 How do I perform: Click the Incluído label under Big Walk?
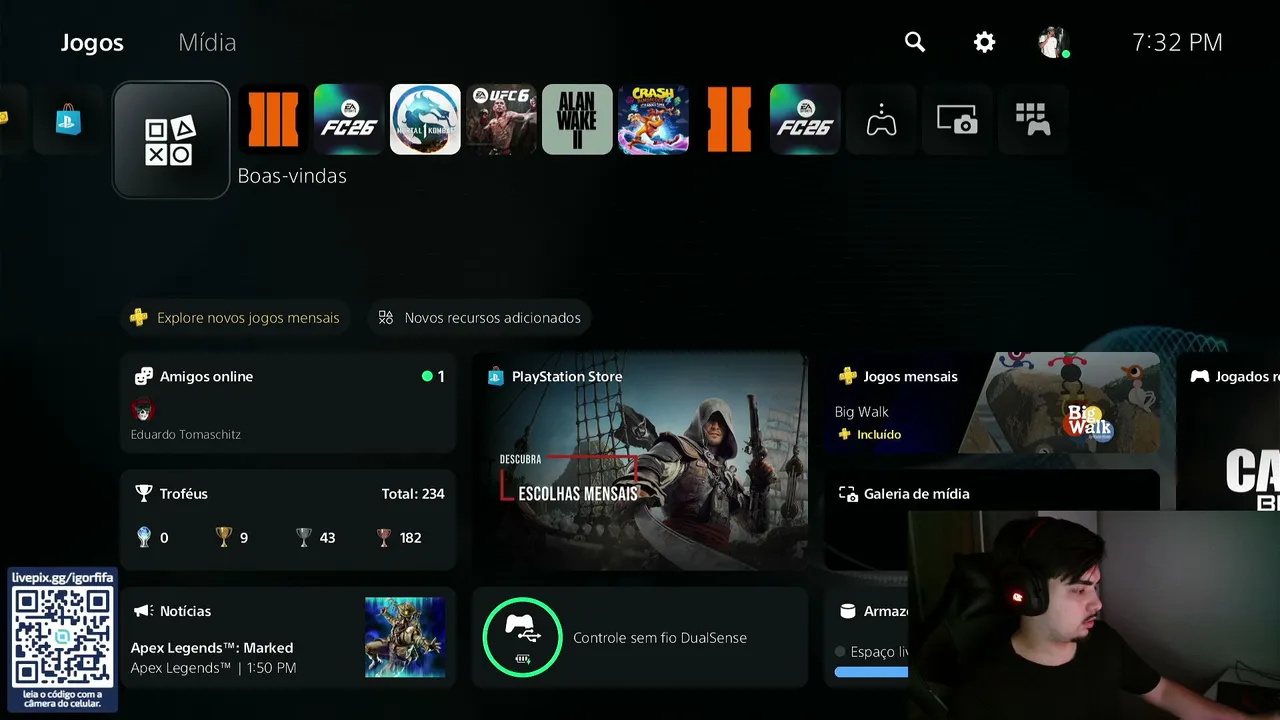coord(879,434)
